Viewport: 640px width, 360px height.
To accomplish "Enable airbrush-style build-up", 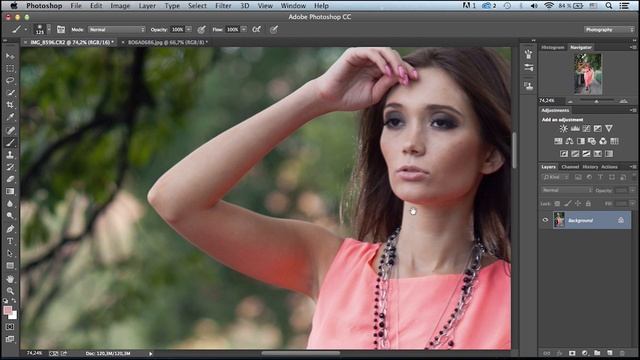I will pos(256,29).
